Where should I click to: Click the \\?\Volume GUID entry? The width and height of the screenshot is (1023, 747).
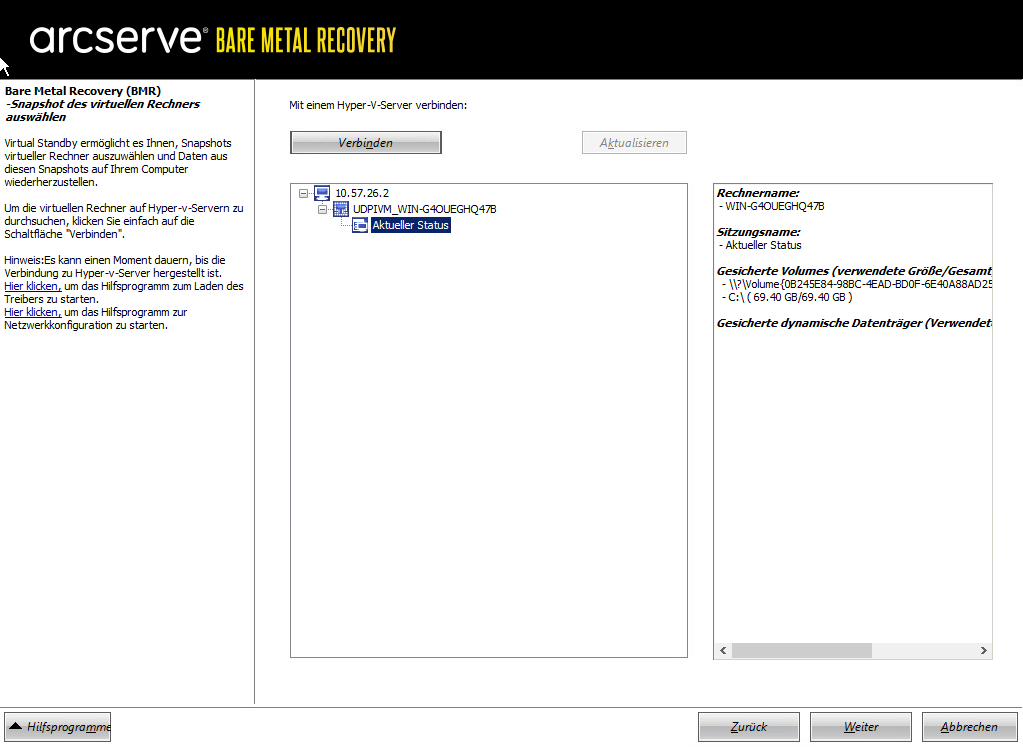point(857,284)
